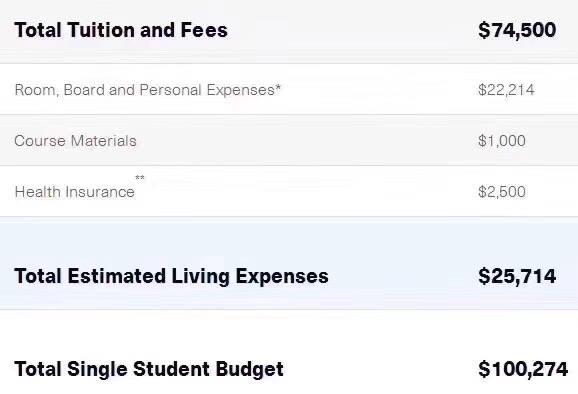Image resolution: width=578 pixels, height=394 pixels.
Task: Select the $1,000 course materials amount
Action: [x=502, y=141]
